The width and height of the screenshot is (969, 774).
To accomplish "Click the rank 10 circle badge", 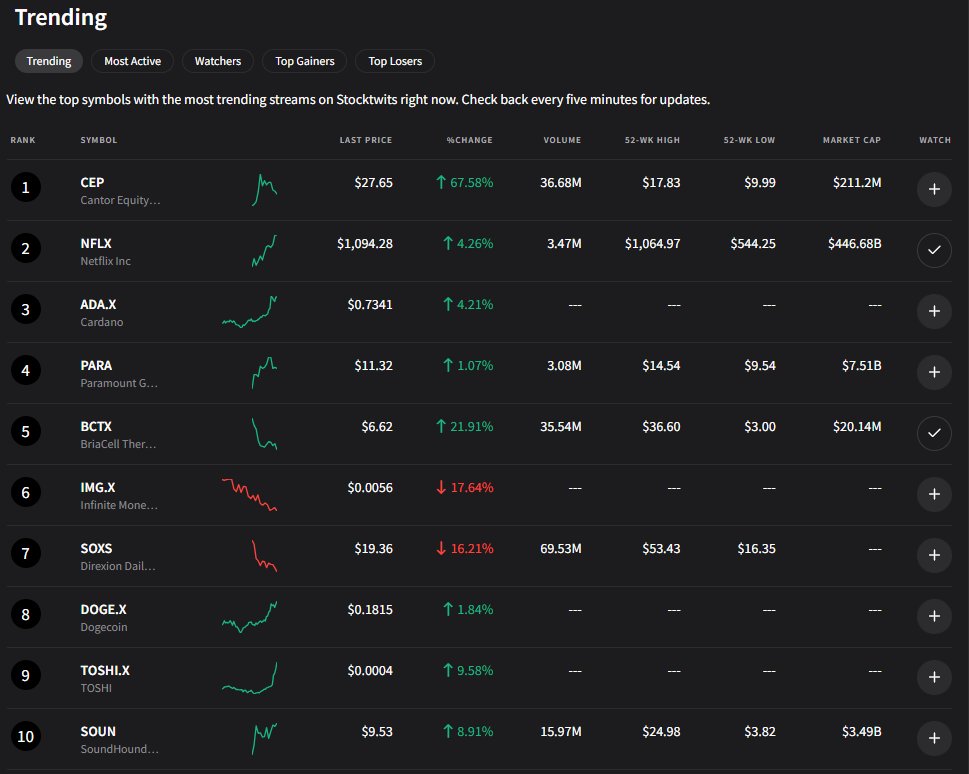I will pos(26,736).
